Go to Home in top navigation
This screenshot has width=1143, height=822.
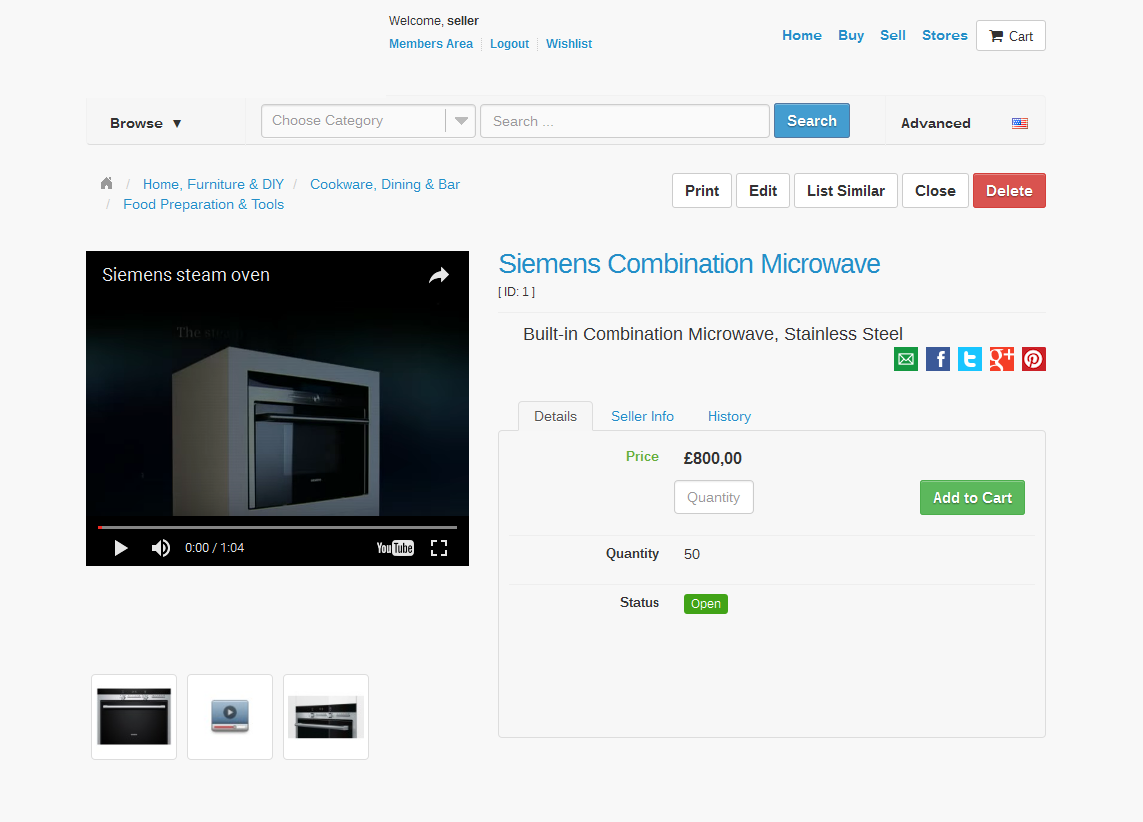(802, 35)
